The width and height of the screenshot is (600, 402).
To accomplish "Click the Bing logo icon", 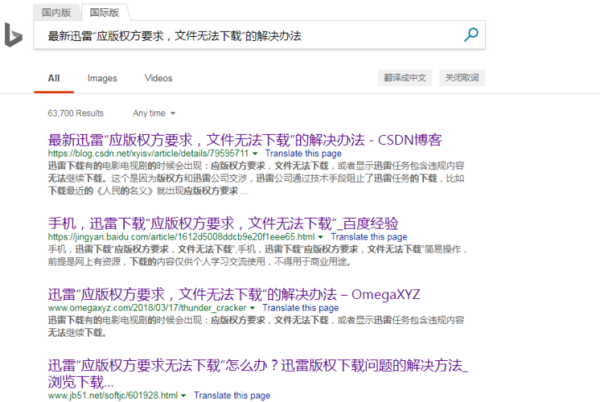I will (x=13, y=35).
